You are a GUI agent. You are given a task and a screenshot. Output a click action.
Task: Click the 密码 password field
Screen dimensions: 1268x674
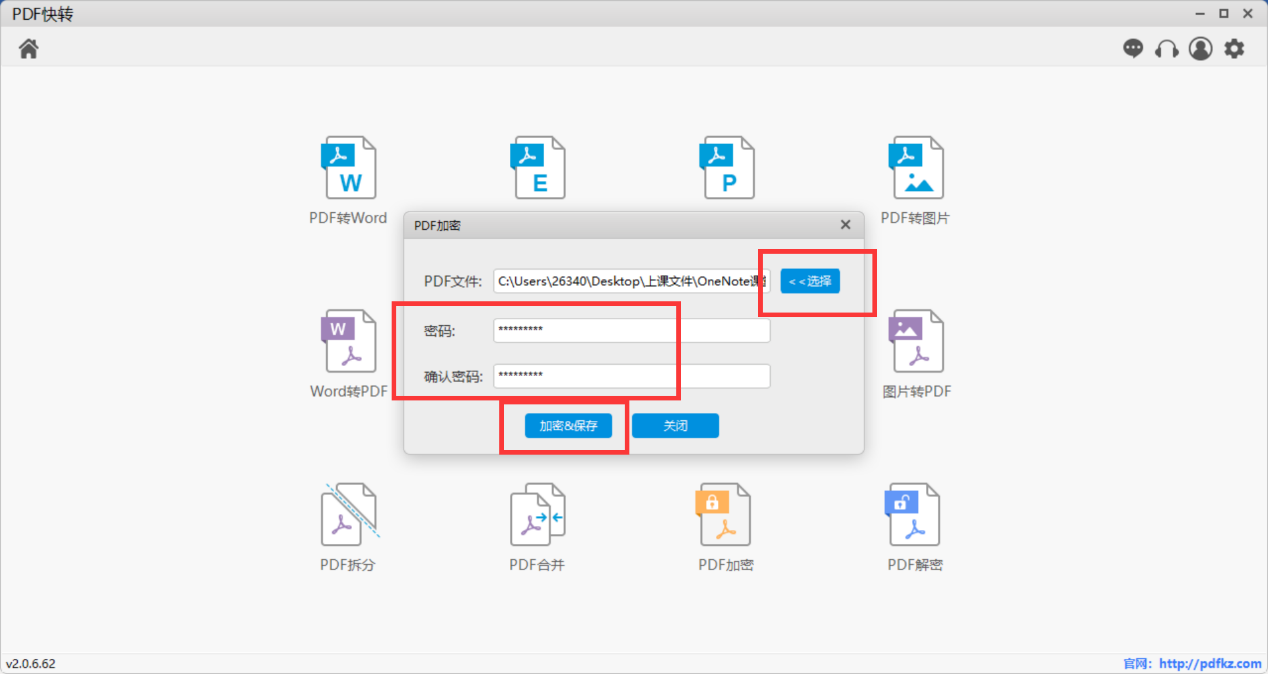[632, 330]
